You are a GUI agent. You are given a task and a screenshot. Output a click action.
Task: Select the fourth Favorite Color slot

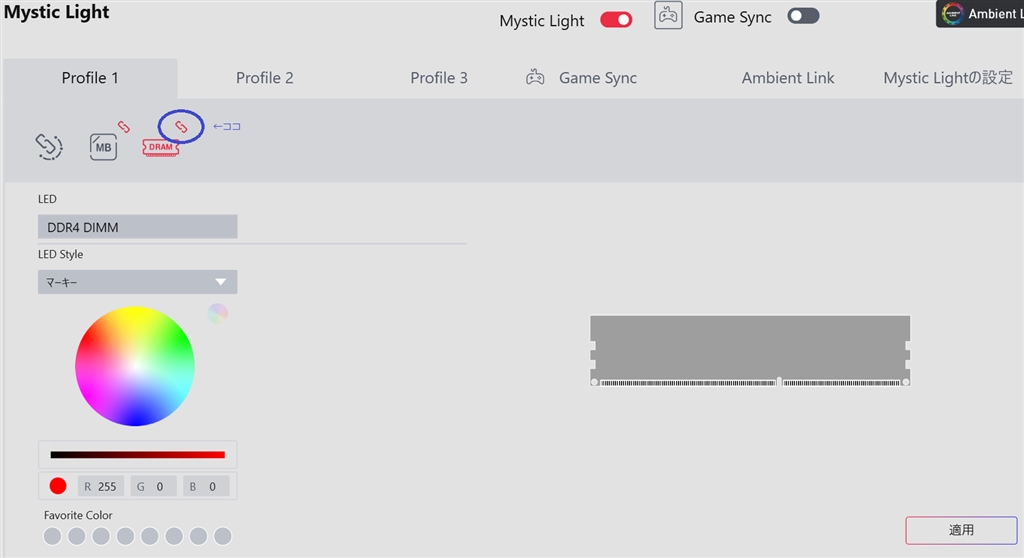pos(125,536)
